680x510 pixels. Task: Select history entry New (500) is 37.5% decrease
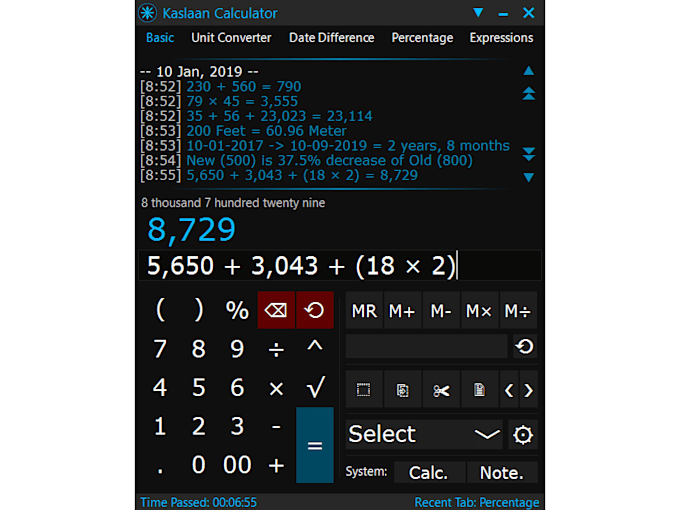point(329,160)
